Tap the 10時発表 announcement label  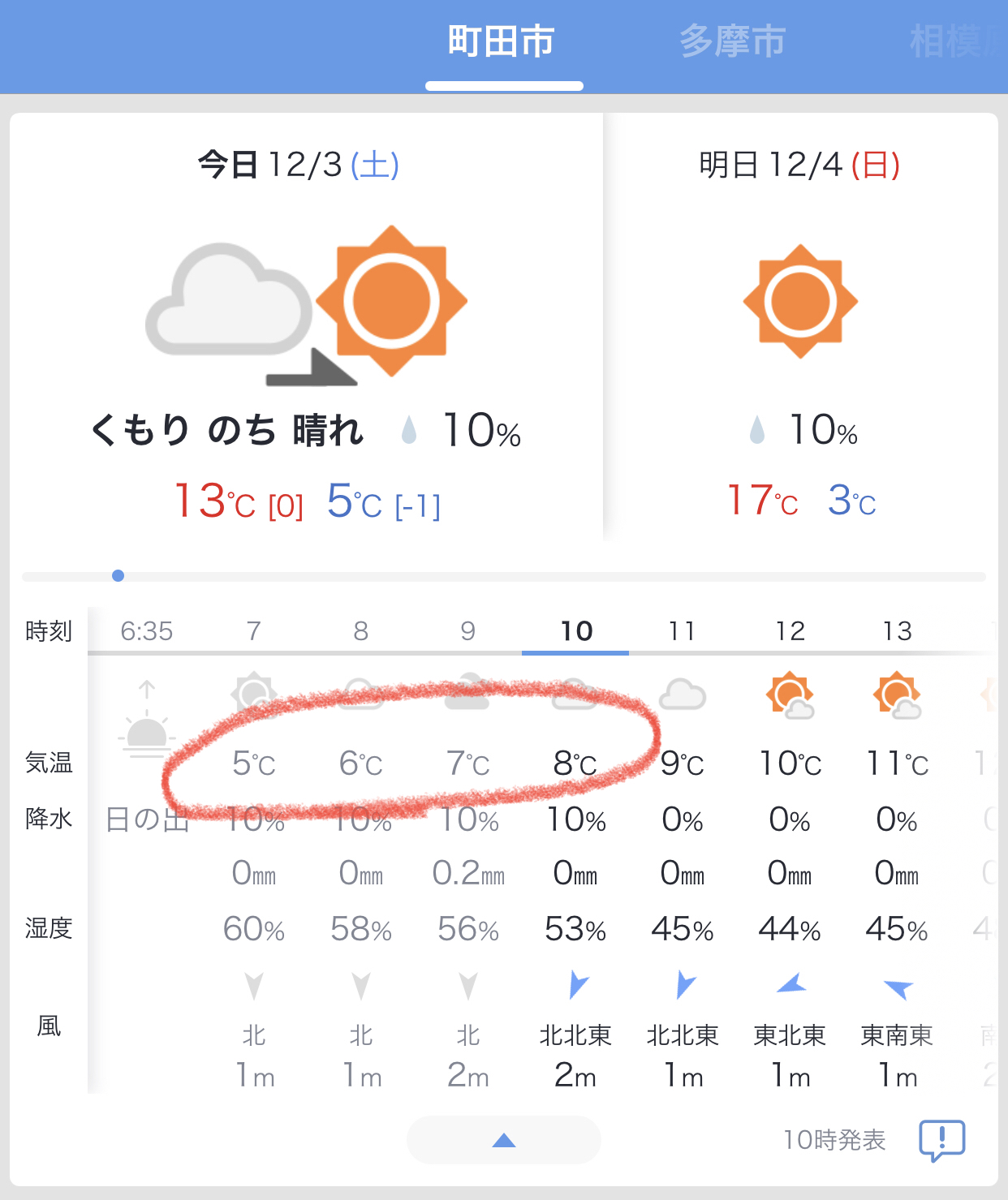(x=834, y=1140)
